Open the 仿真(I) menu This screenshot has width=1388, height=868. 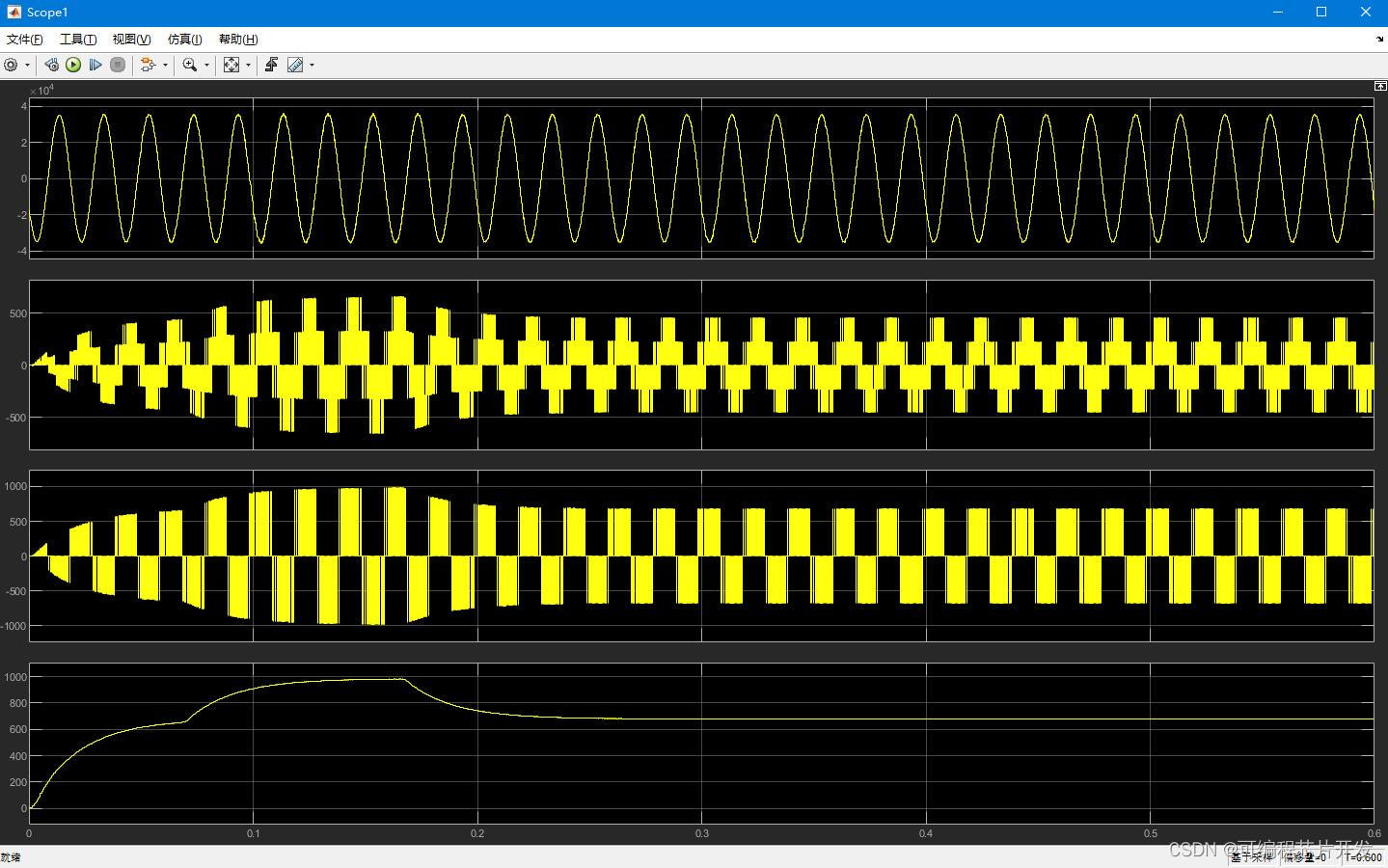click(x=184, y=40)
